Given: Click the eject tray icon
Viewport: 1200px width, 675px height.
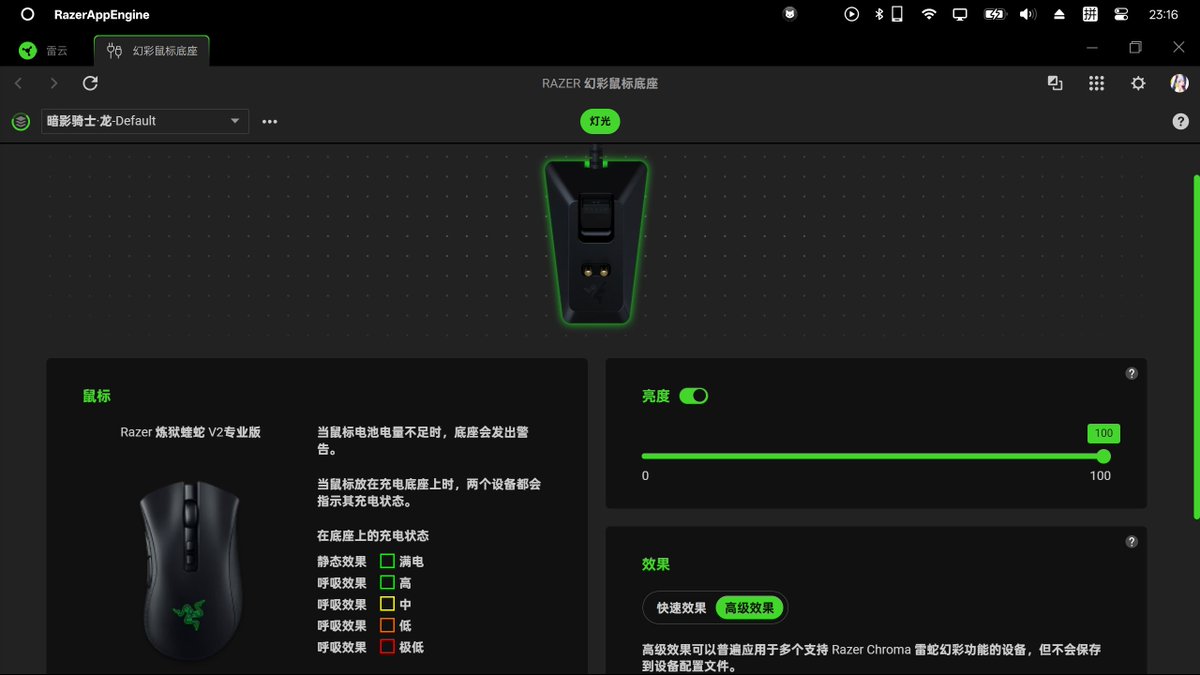Looking at the screenshot, I should [1059, 14].
